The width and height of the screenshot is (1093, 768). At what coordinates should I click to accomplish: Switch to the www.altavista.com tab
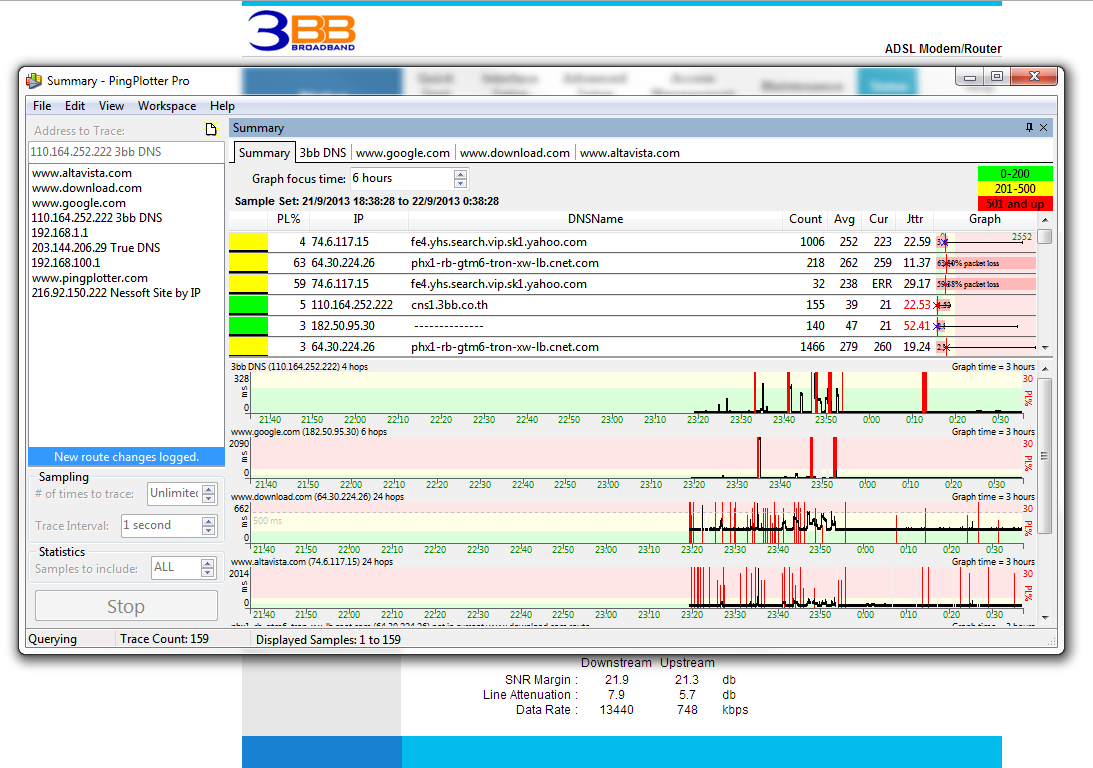coord(629,153)
